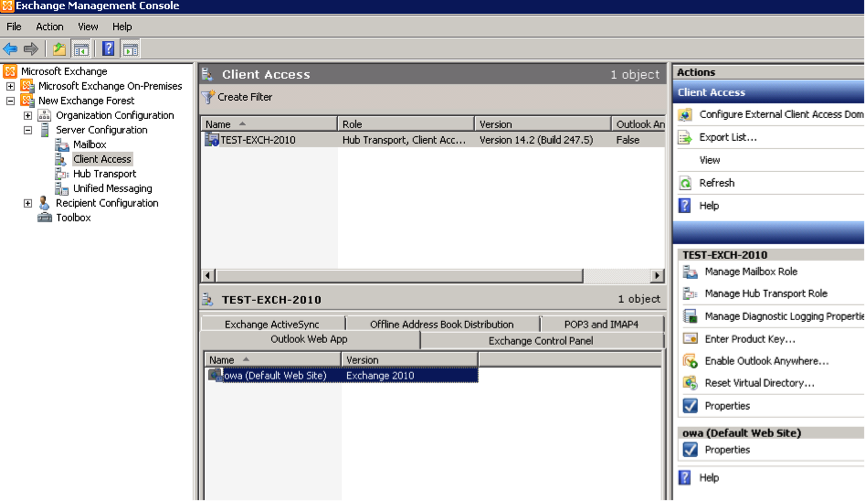
Task: Click the Manage Hub Transport Role icon
Action: coord(690,294)
